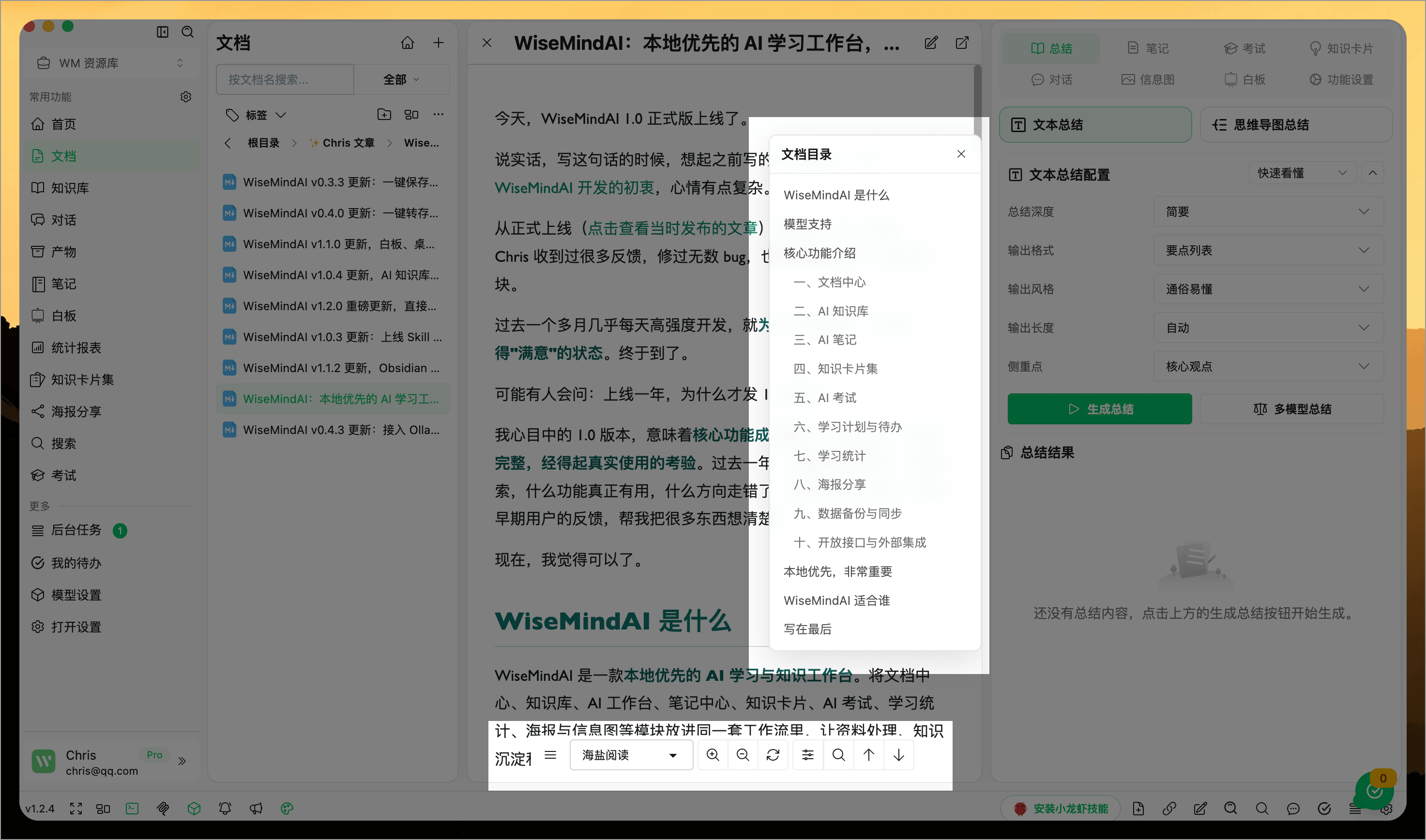Click new file icon in bottom right bar
Image resolution: width=1426 pixels, height=840 pixels.
click(1138, 808)
